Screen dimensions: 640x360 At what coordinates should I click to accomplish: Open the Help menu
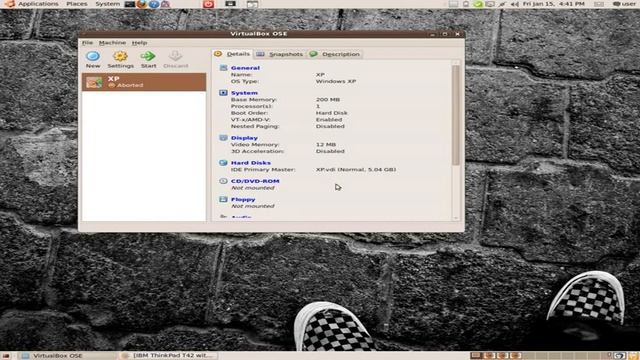pos(139,42)
